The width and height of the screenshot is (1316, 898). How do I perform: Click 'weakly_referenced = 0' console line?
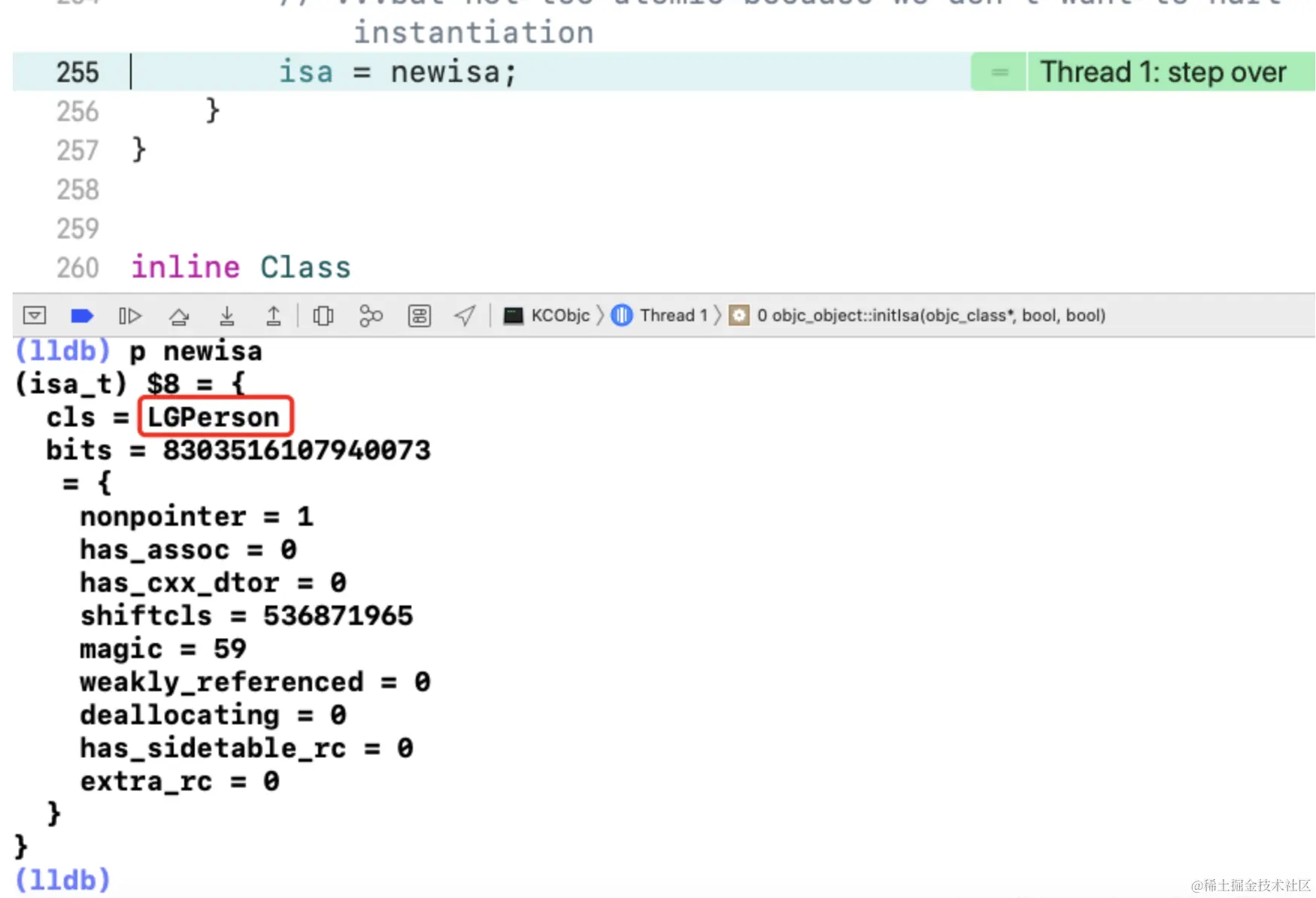tap(256, 681)
